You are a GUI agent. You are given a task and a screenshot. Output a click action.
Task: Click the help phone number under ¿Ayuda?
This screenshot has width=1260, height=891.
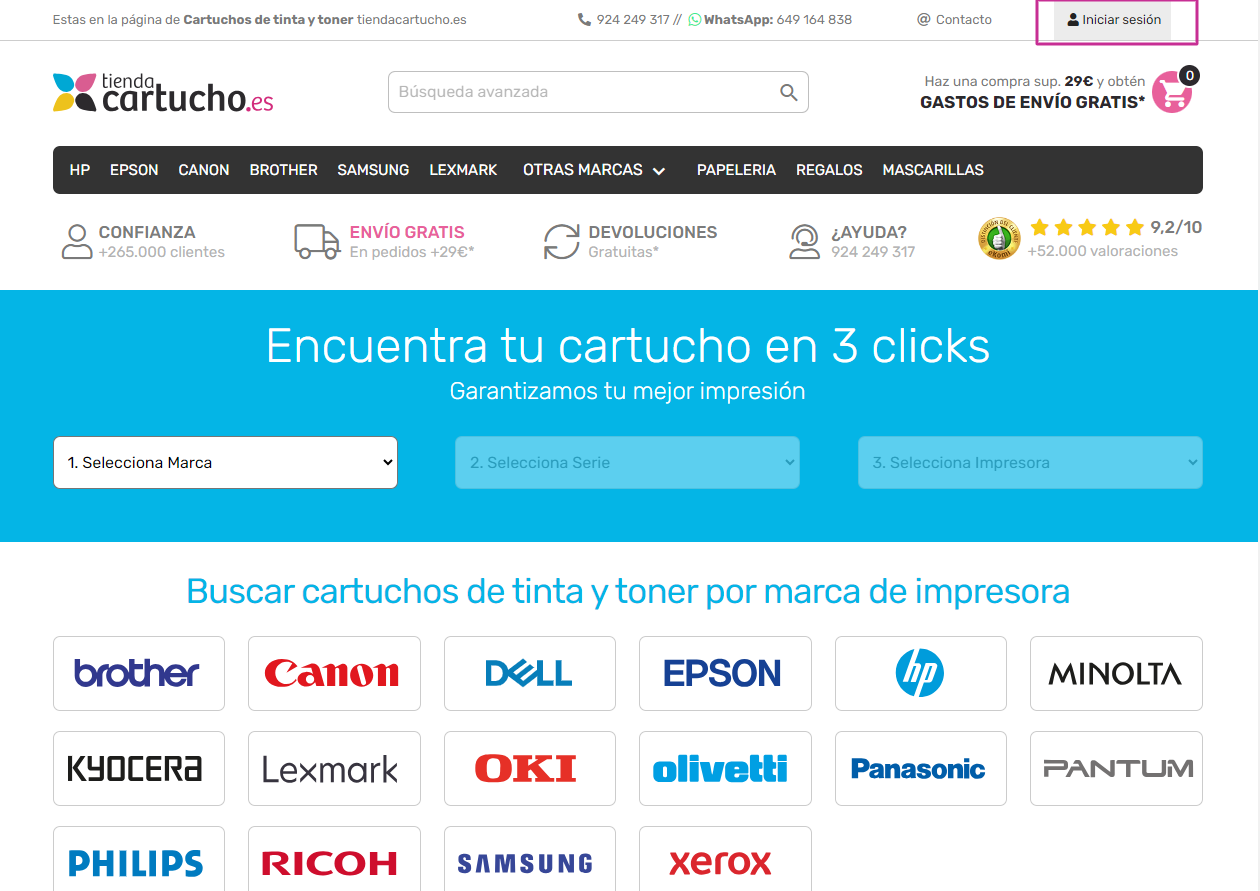[x=873, y=252]
